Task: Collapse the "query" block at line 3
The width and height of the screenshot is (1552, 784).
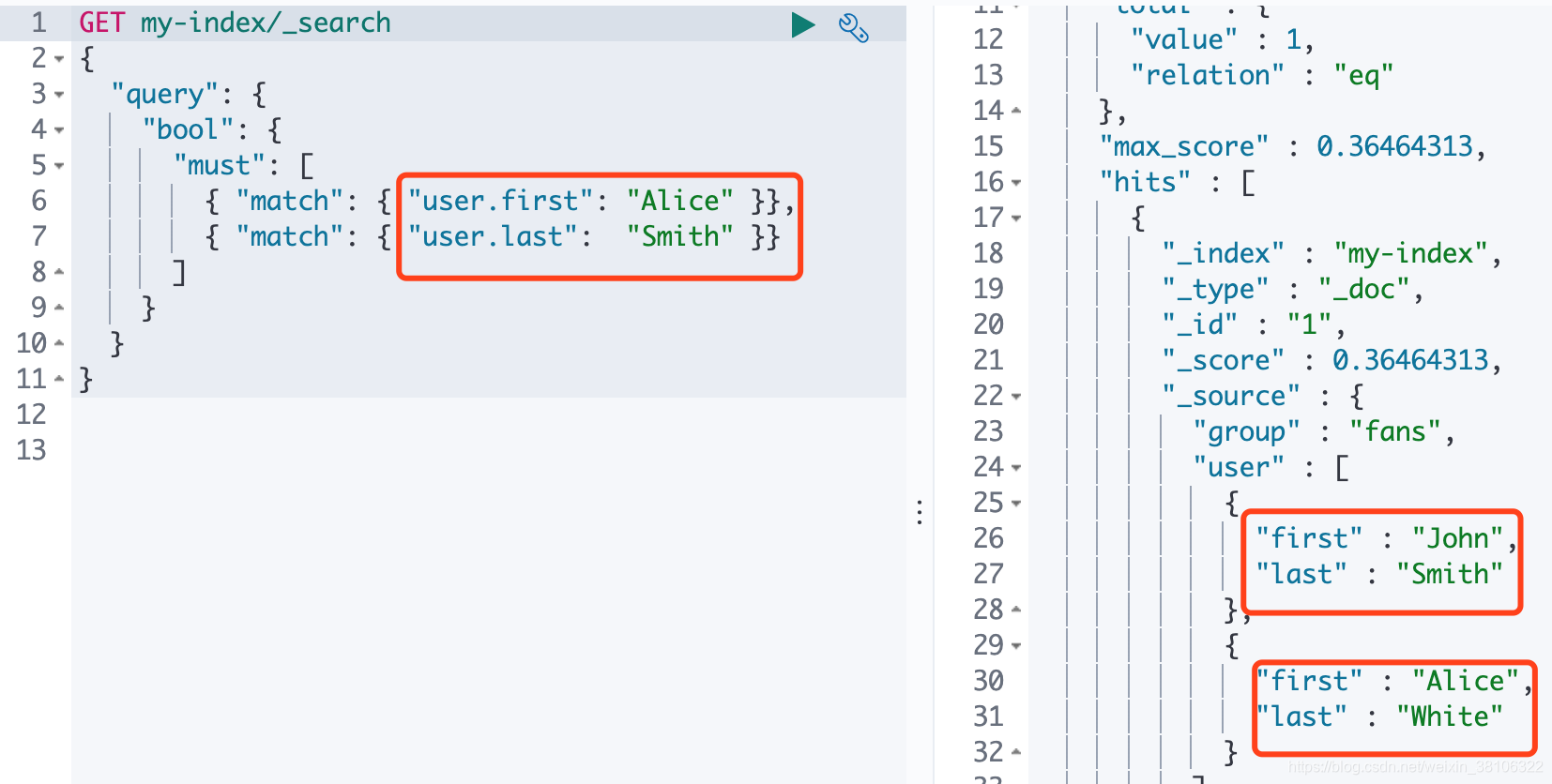Action: [x=59, y=95]
